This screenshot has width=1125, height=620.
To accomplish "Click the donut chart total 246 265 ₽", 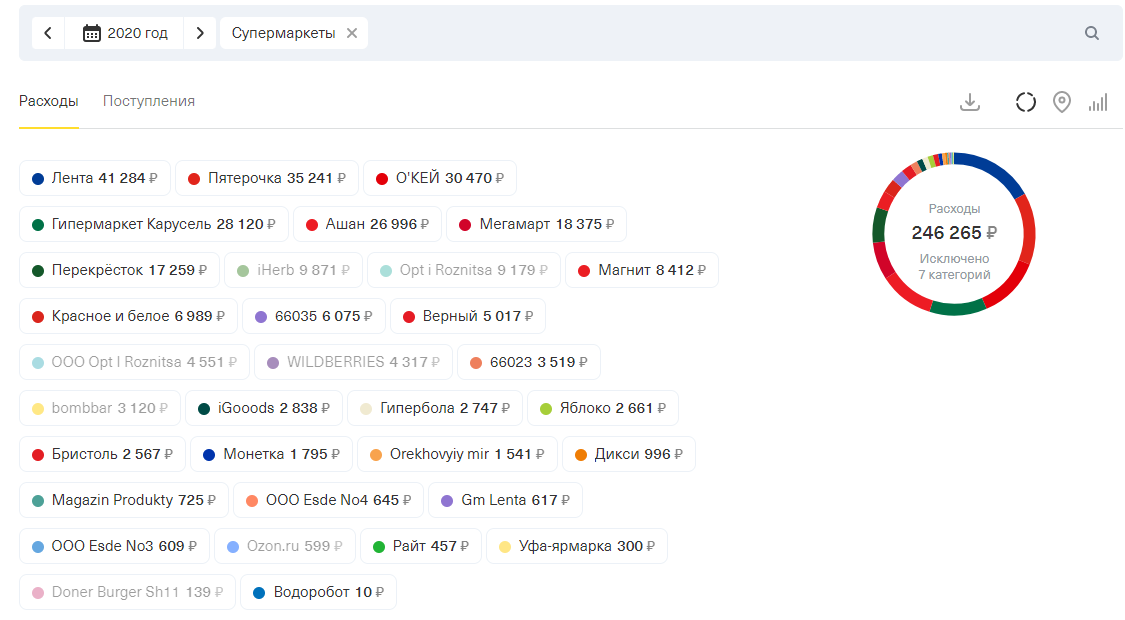I will pyautogui.click(x=954, y=232).
